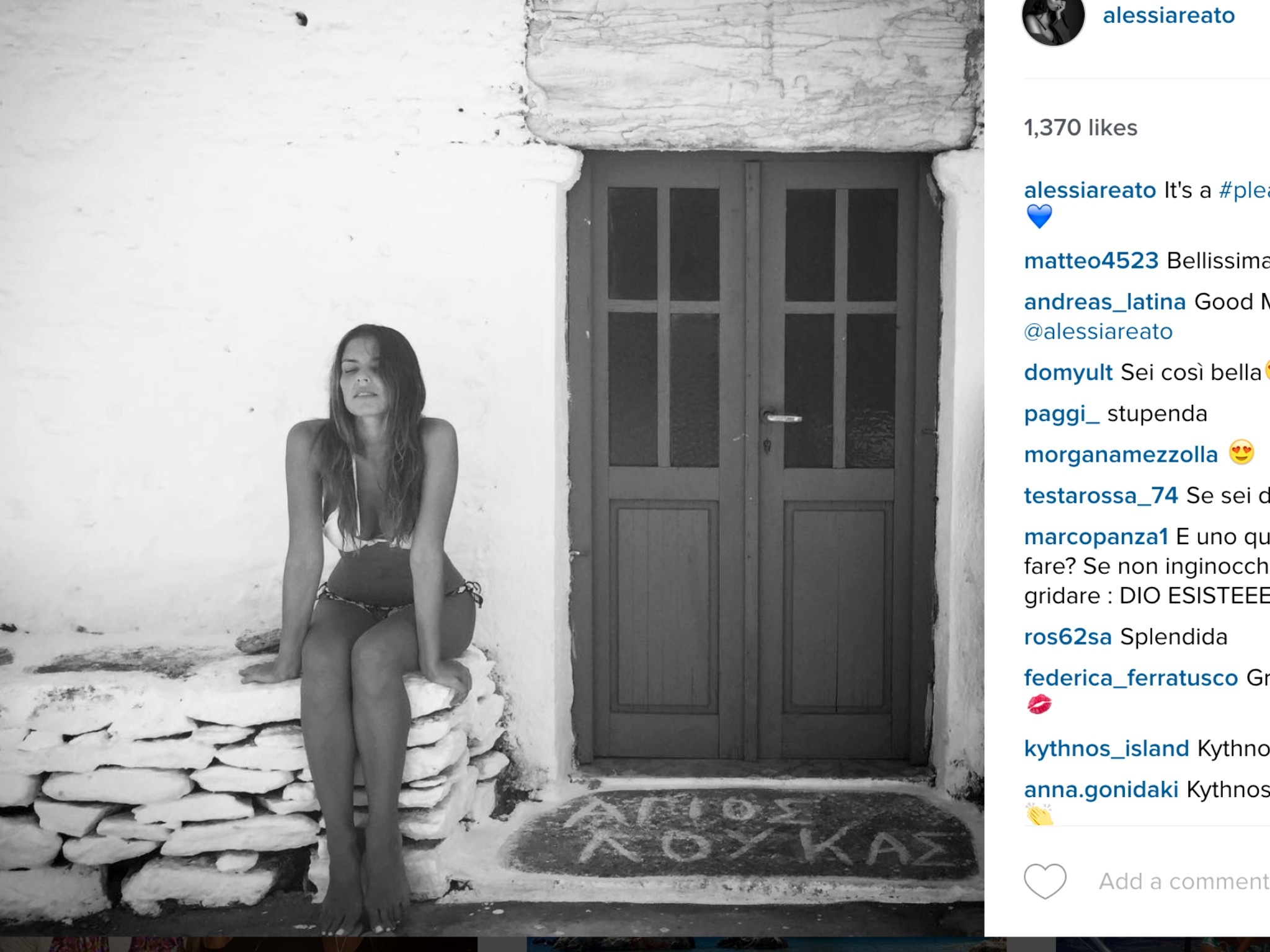Go to marcopanza1's profile
The width and height of the screenshot is (1270, 952).
pyautogui.click(x=1096, y=537)
